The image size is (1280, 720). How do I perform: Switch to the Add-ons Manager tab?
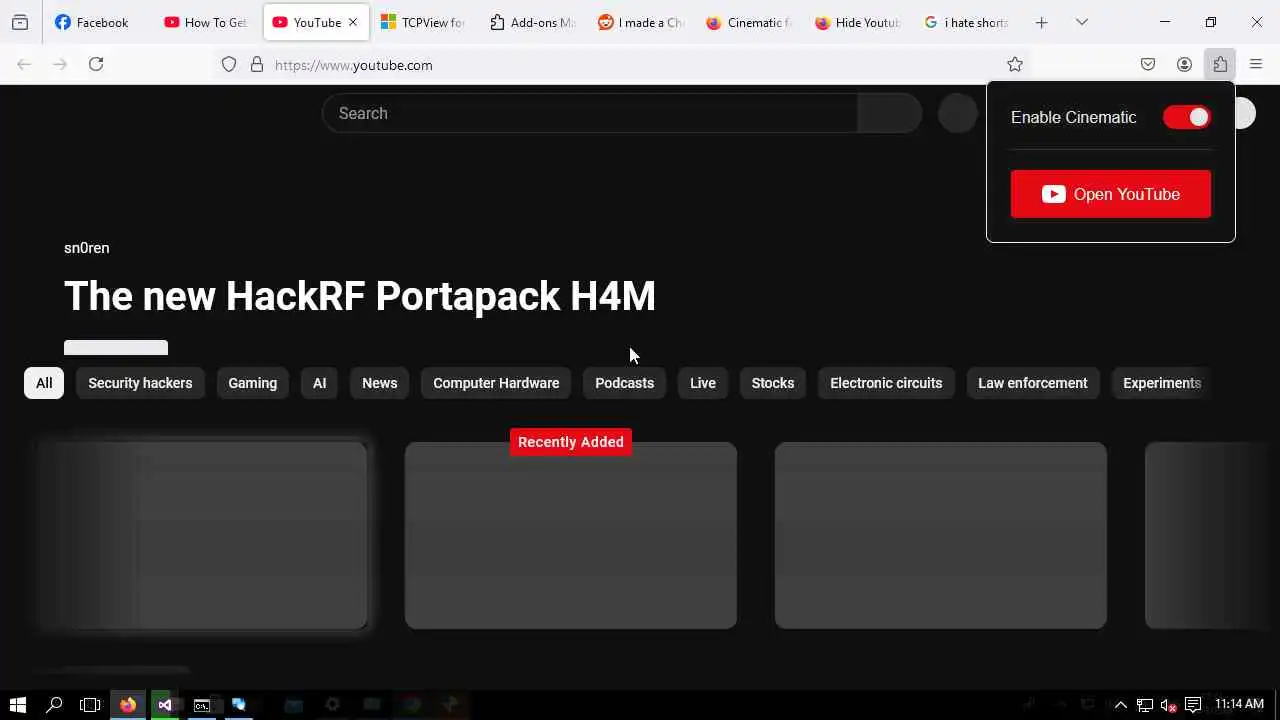pos(532,22)
